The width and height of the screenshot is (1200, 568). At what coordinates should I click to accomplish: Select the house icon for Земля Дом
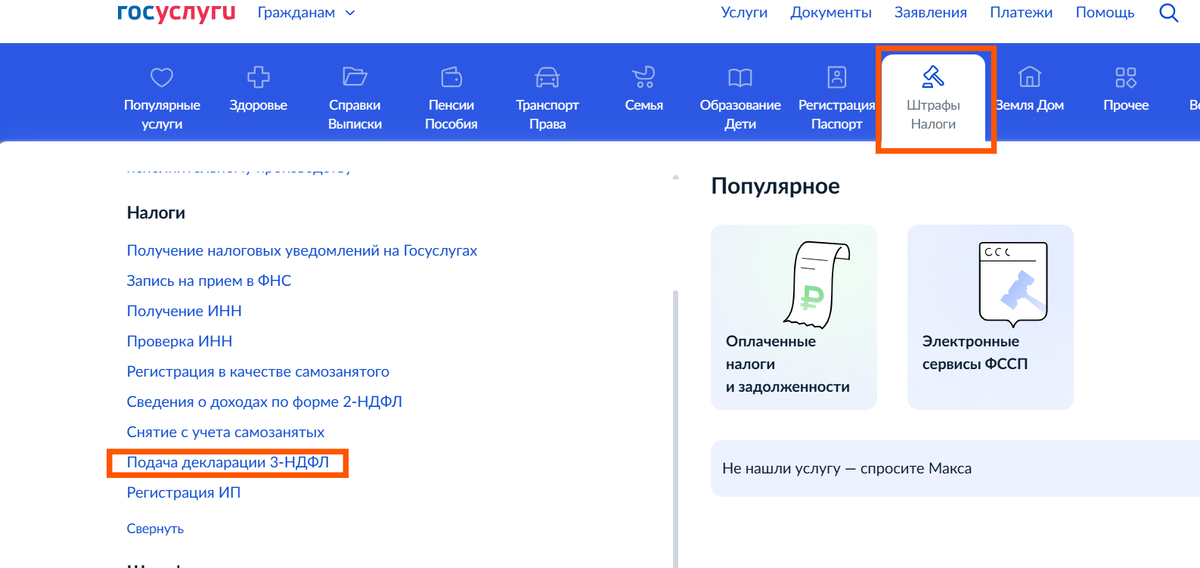1029,77
